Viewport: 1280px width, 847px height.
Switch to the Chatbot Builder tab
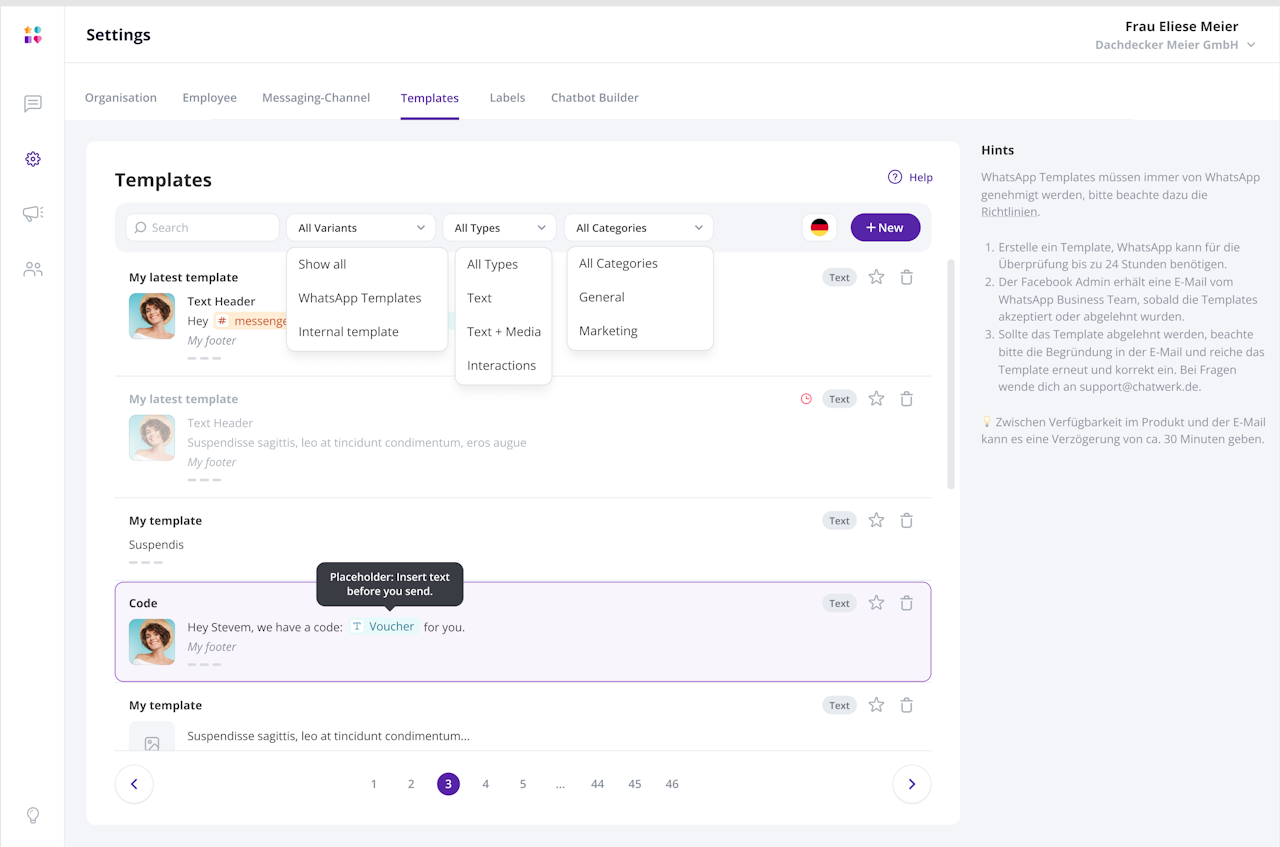click(595, 98)
